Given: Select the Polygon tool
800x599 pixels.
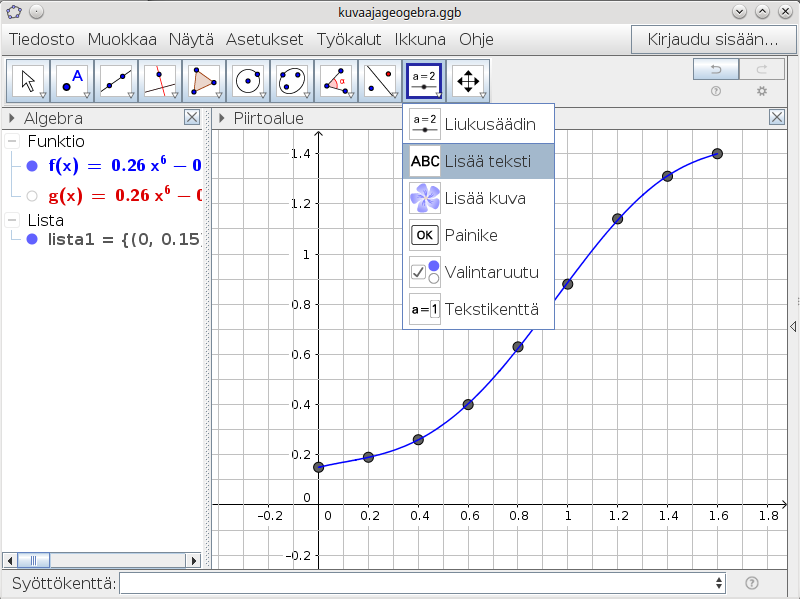Looking at the screenshot, I should 204,81.
